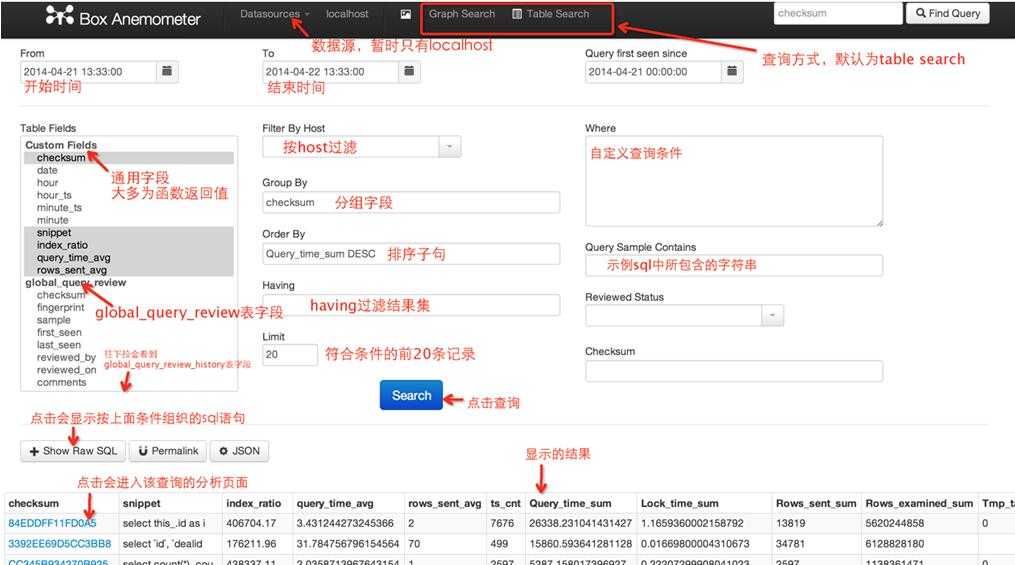The width and height of the screenshot is (1015, 565).
Task: Click the JSON button
Action: [240, 451]
